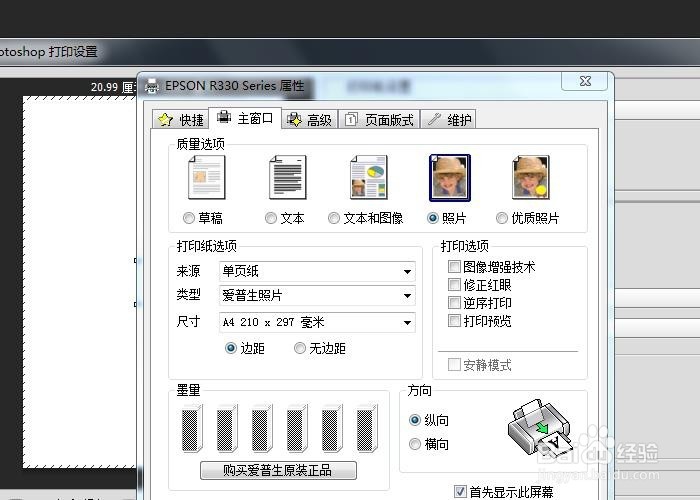Enable the 打印预览 checkbox

[x=454, y=321]
